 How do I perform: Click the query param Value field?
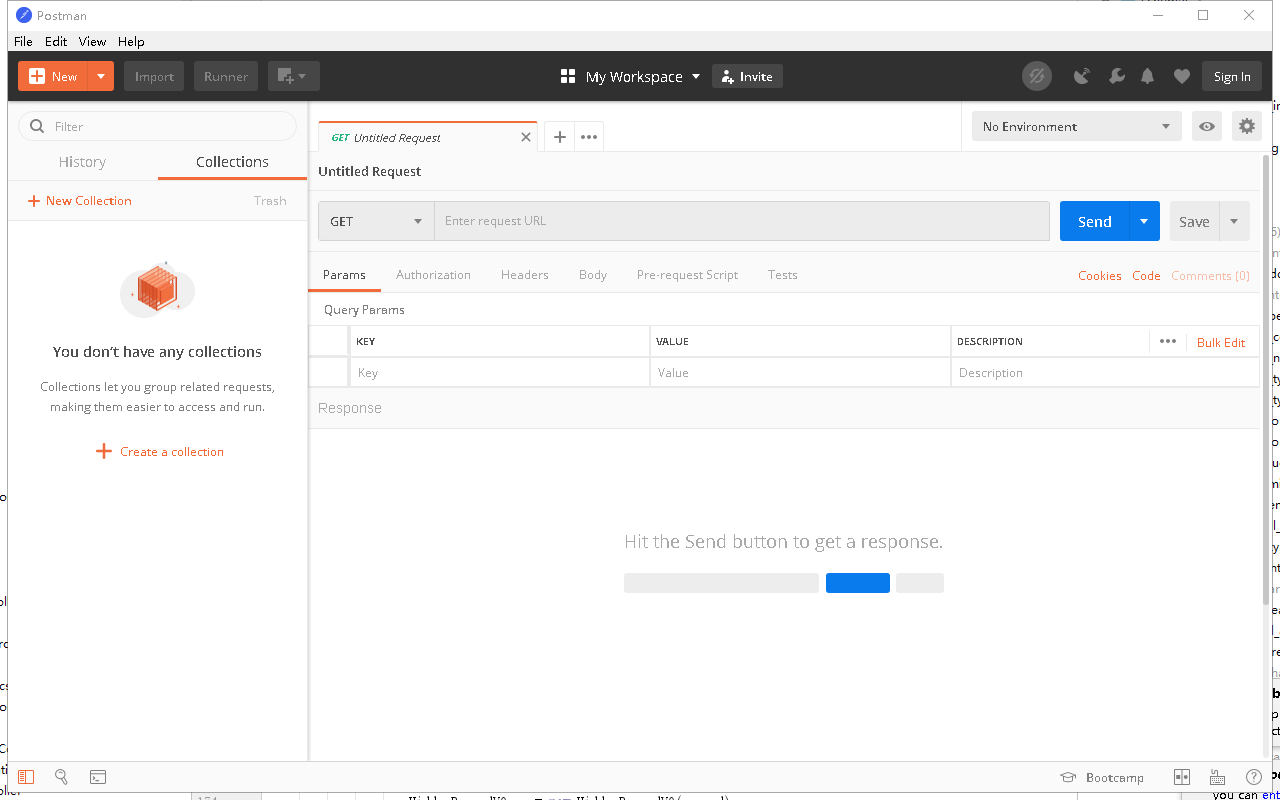pyautogui.click(x=800, y=373)
